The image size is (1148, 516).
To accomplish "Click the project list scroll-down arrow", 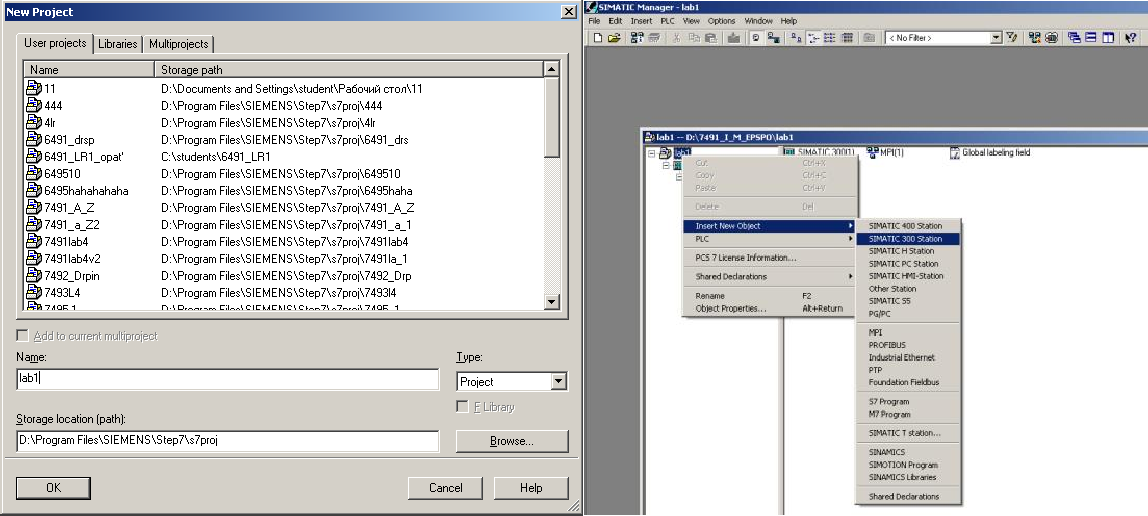I will tap(552, 302).
